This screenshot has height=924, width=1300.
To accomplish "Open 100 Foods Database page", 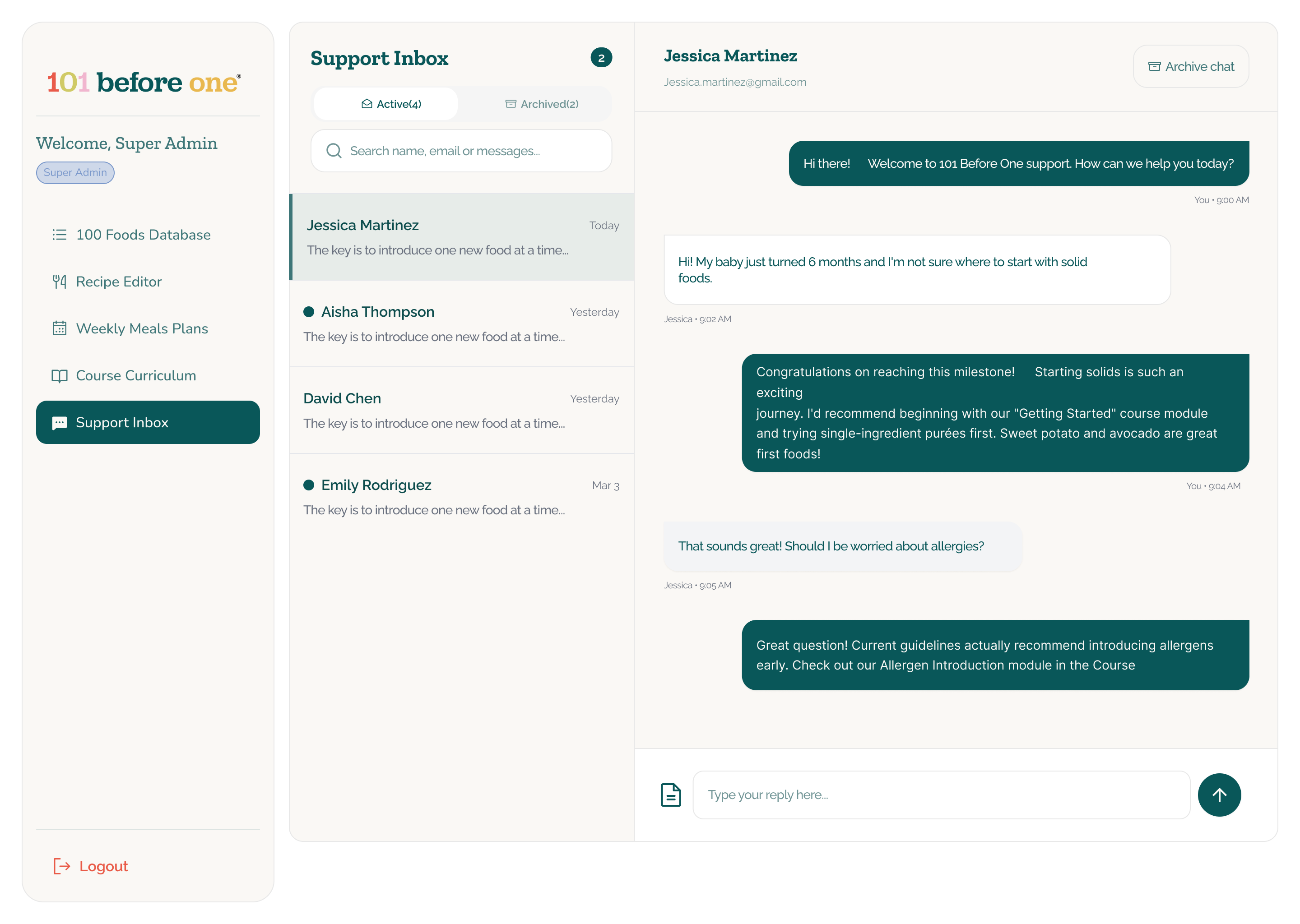I will [x=148, y=235].
